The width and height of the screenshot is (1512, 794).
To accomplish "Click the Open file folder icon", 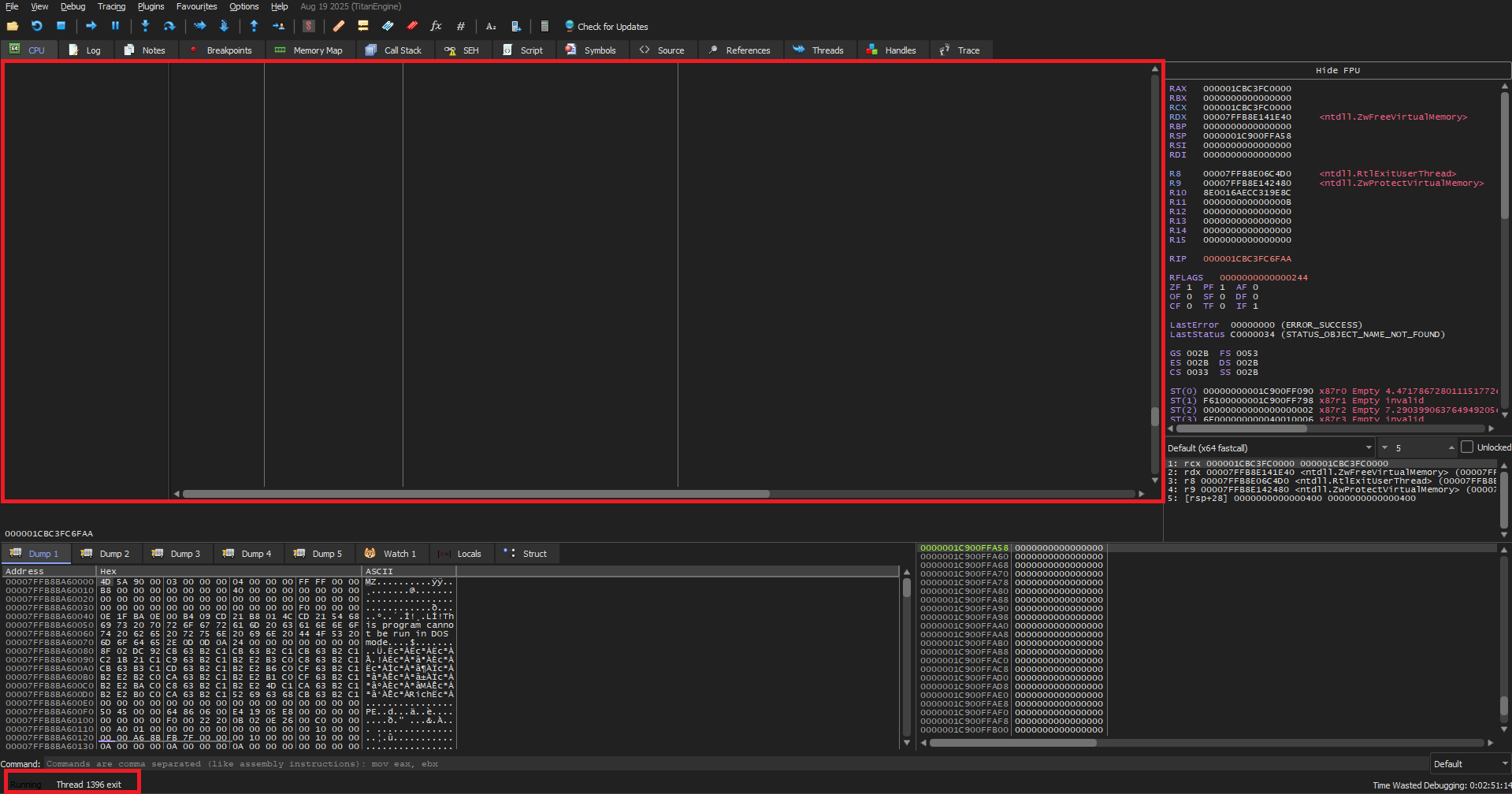I will (13, 26).
